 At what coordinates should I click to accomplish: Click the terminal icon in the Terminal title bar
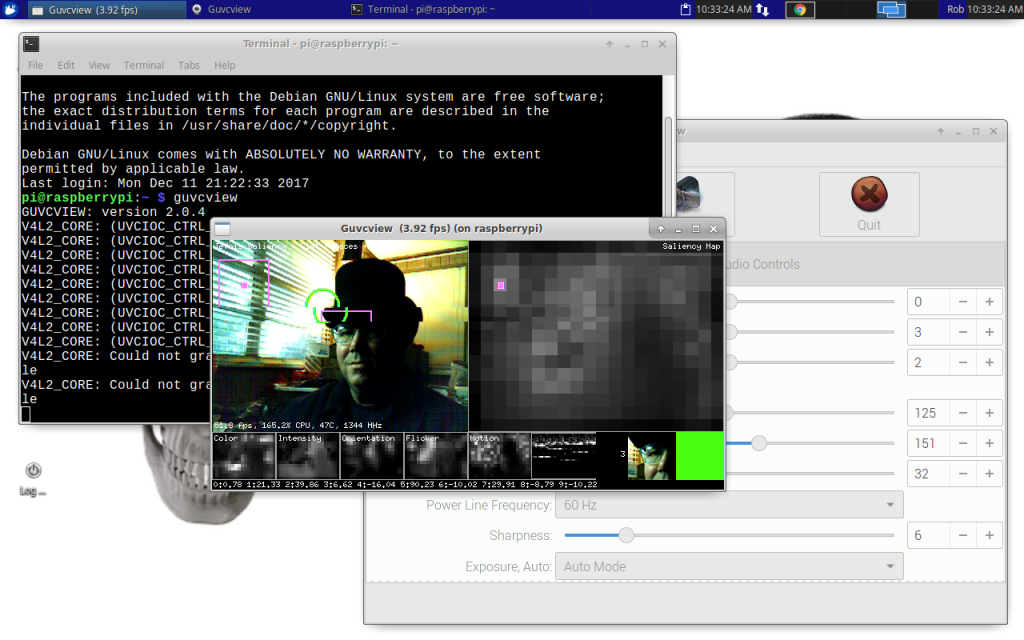[x=31, y=44]
